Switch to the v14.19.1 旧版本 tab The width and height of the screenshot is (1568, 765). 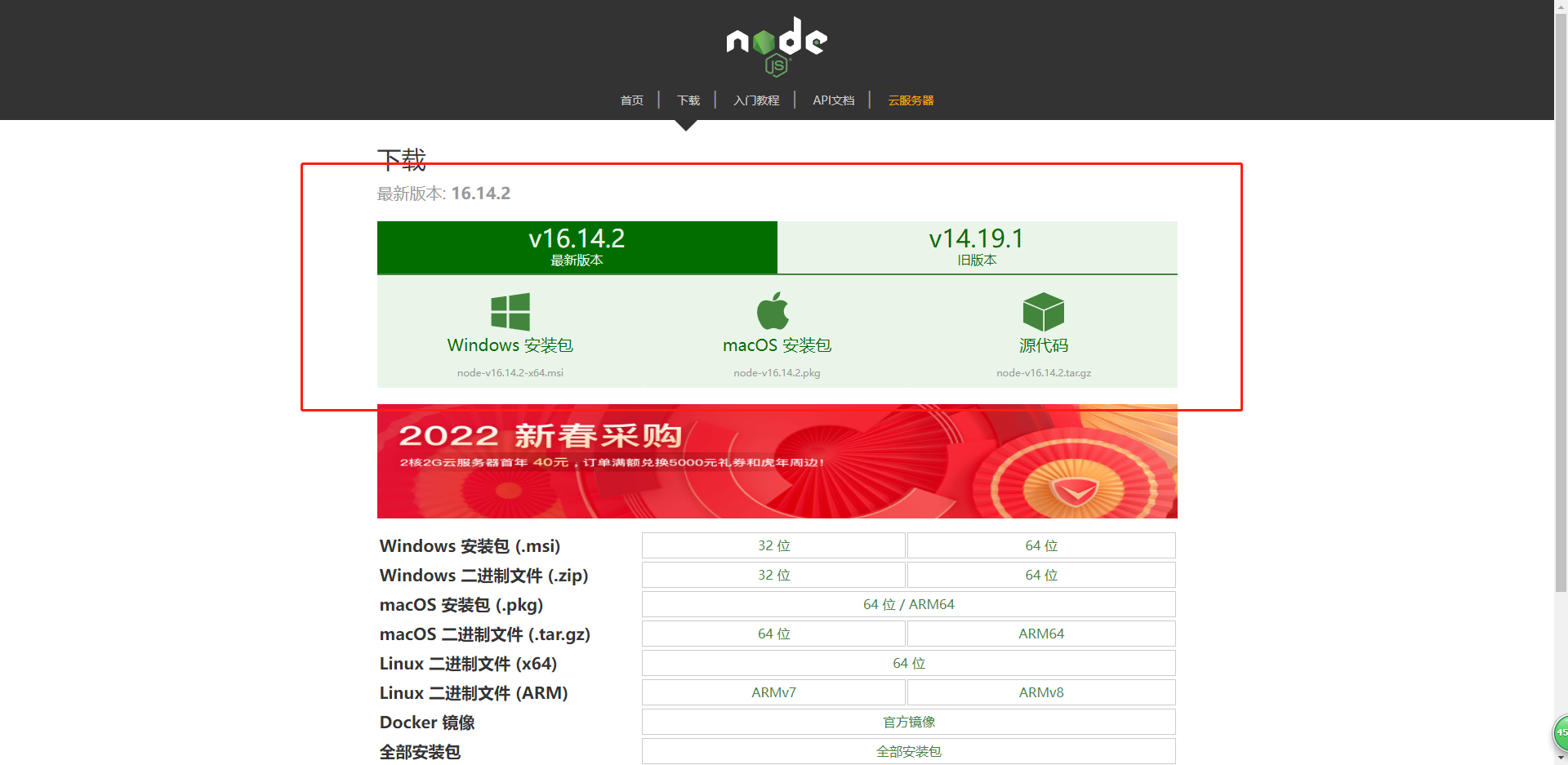click(978, 247)
